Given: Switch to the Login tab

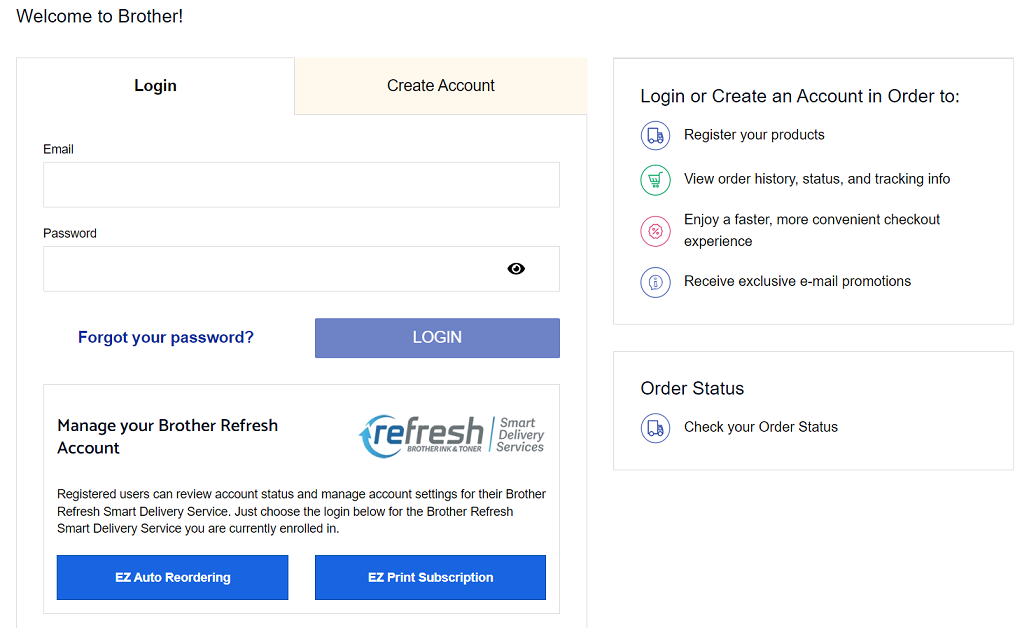Looking at the screenshot, I should [155, 86].
